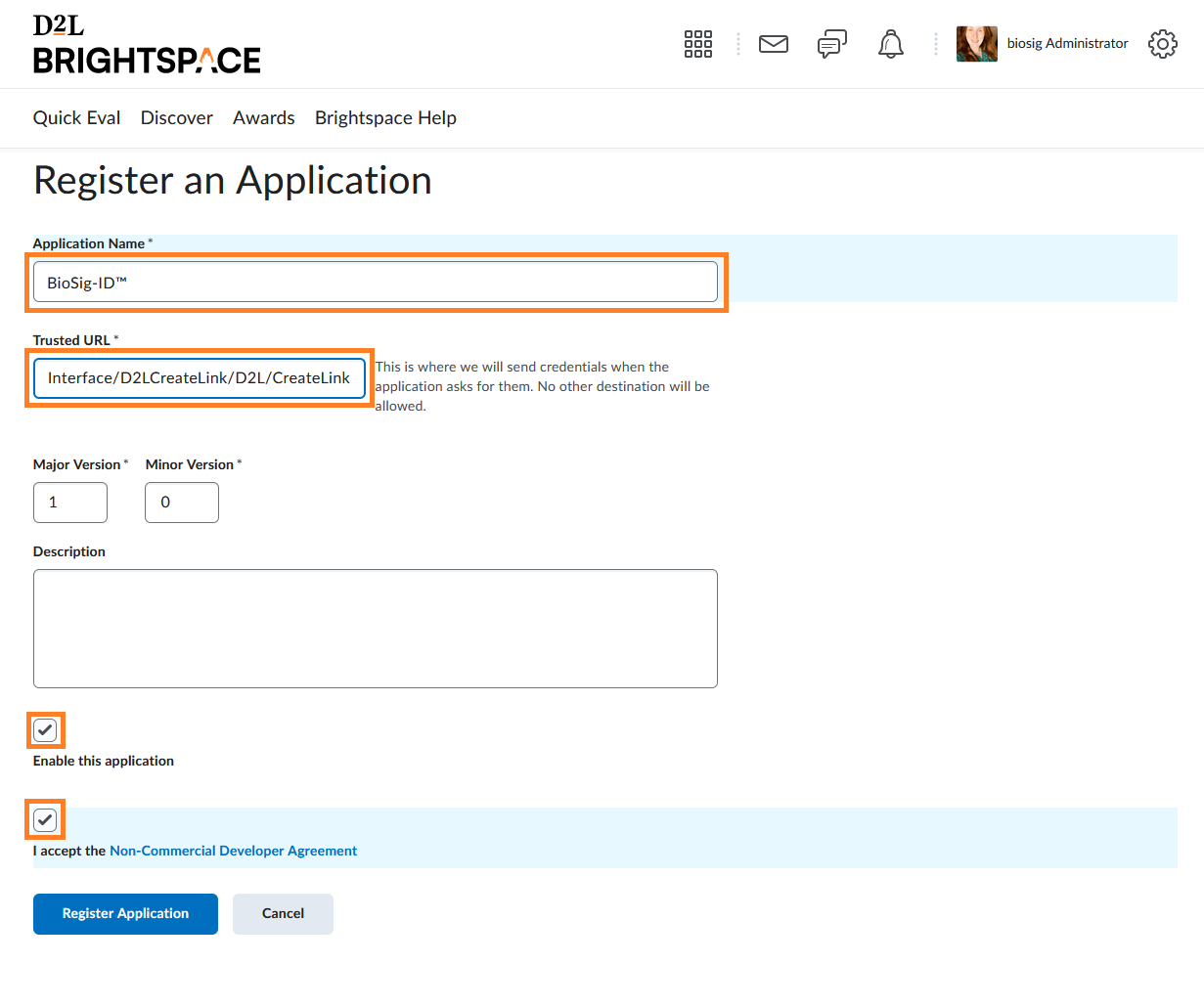Open the admin tools gear icon
The height and width of the screenshot is (1008, 1204).
point(1163,44)
